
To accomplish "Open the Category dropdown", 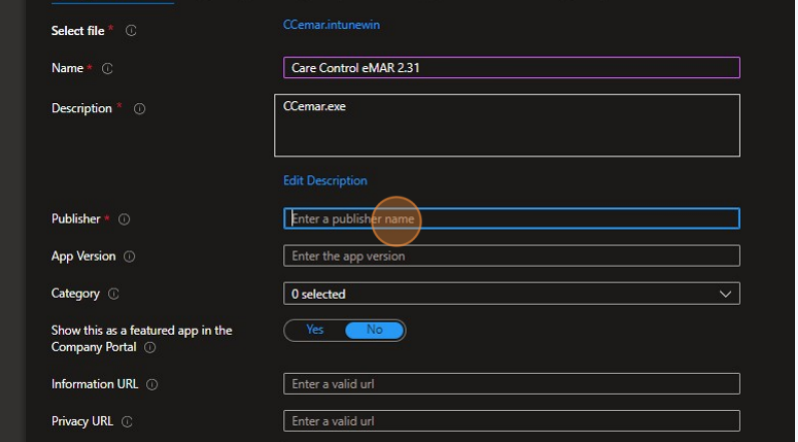I will click(x=511, y=294).
